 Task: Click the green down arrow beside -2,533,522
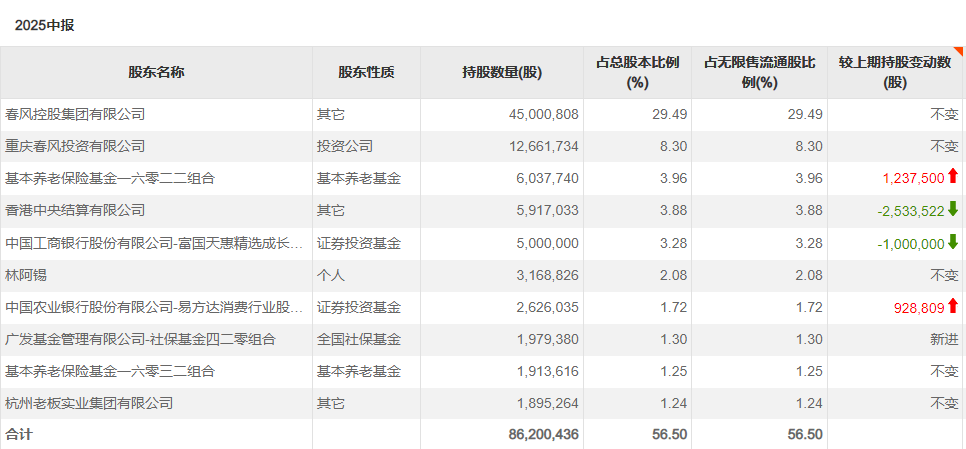[953, 209]
